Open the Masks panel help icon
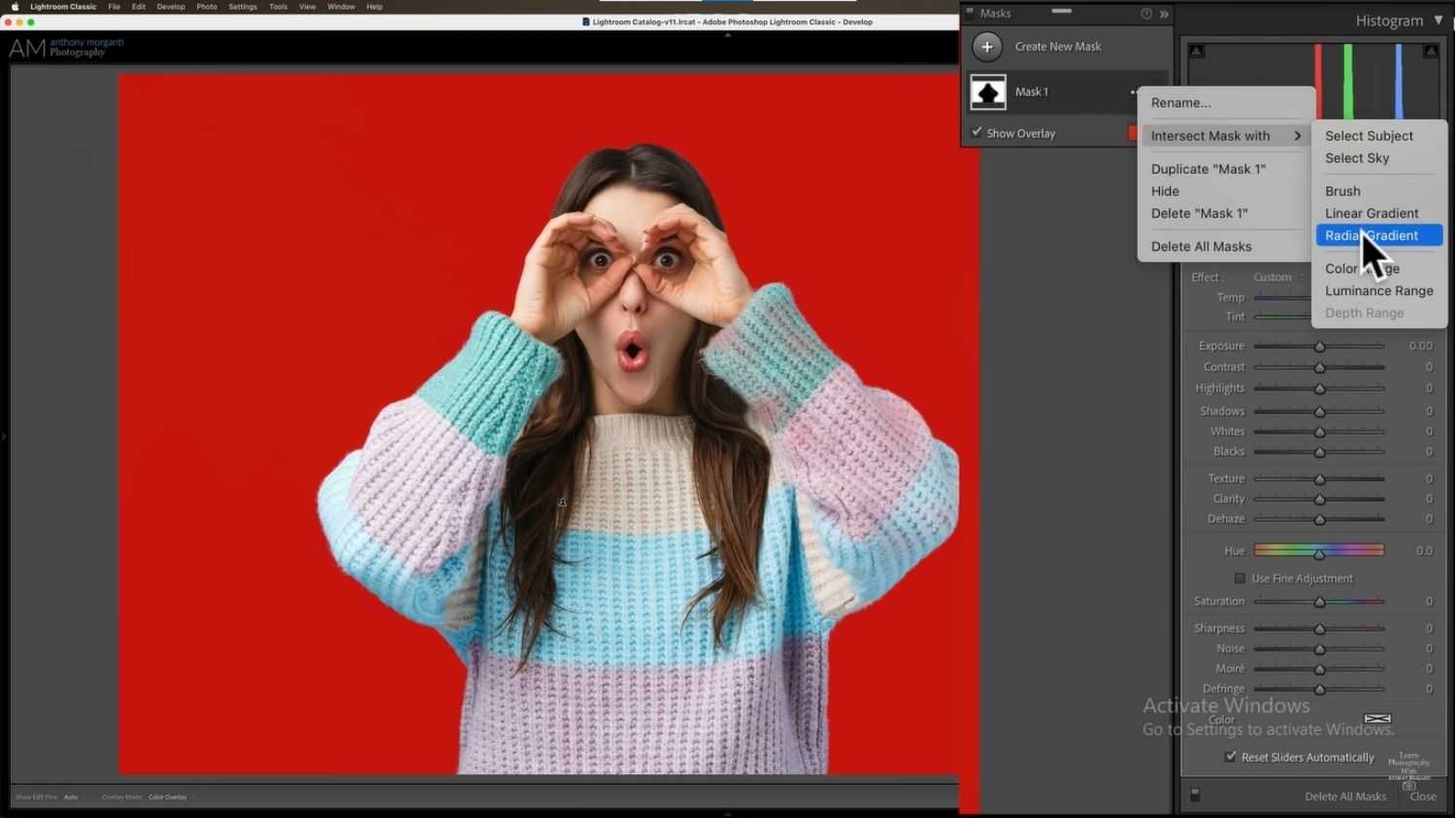This screenshot has width=1456, height=818. coord(1145,14)
